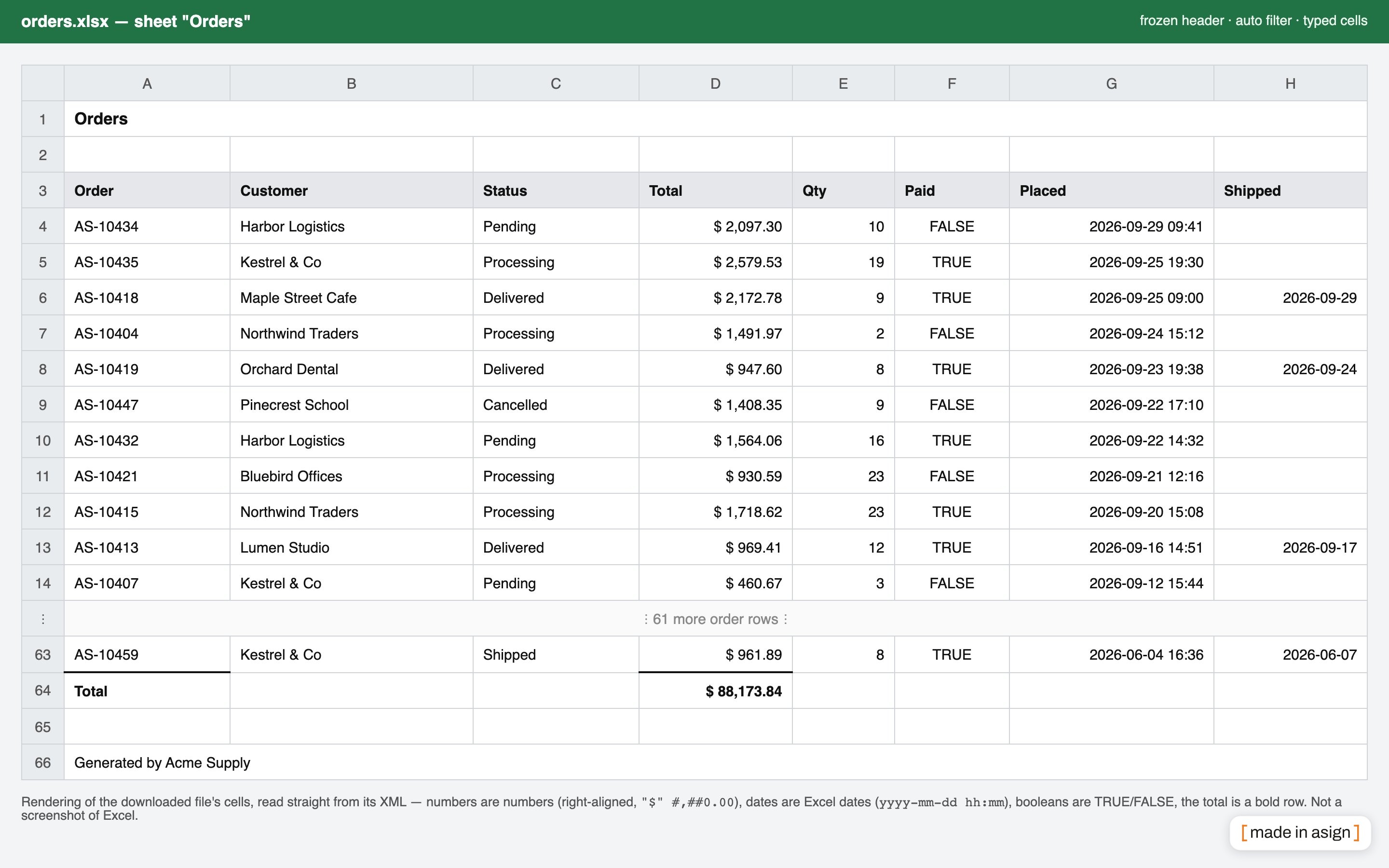This screenshot has width=1389, height=868.
Task: Select placed date 2026-09-21 12:16
Action: [x=1111, y=476]
